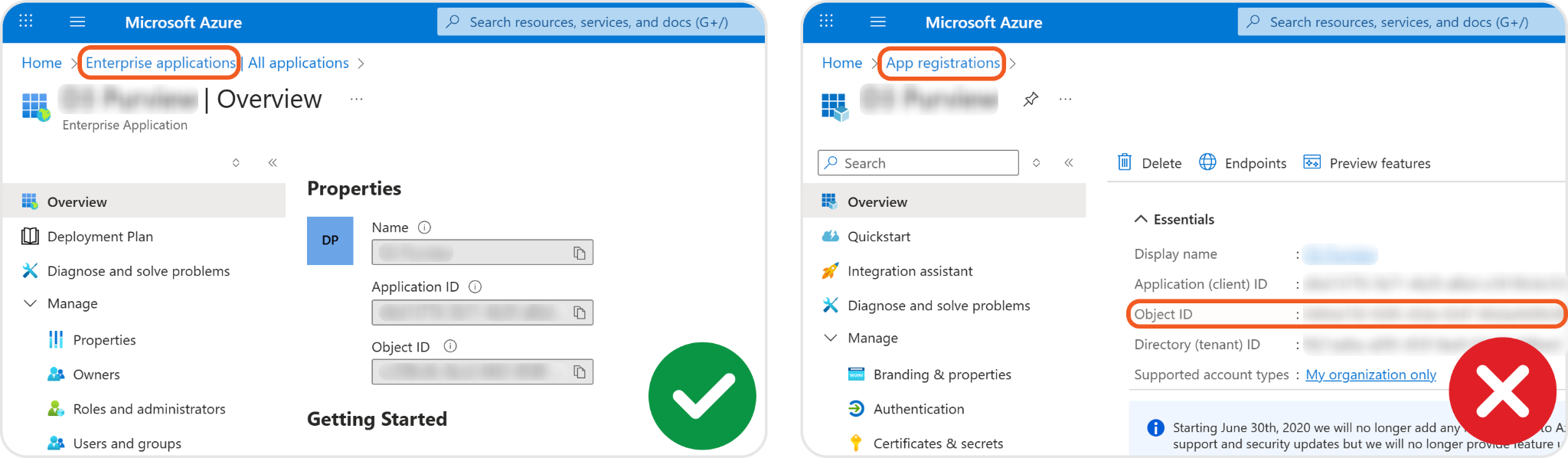Open the Deployment Plan menu item
This screenshot has height=458, width=1568.
(100, 237)
